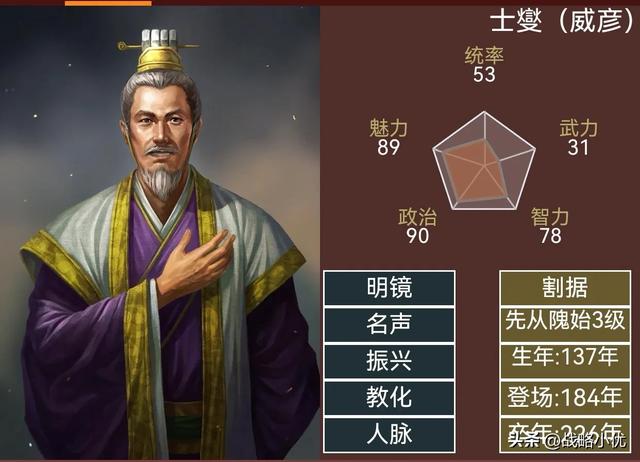Image resolution: width=640 pixels, height=462 pixels.
Task: Click the pentagon stats radar chart
Action: [x=484, y=162]
